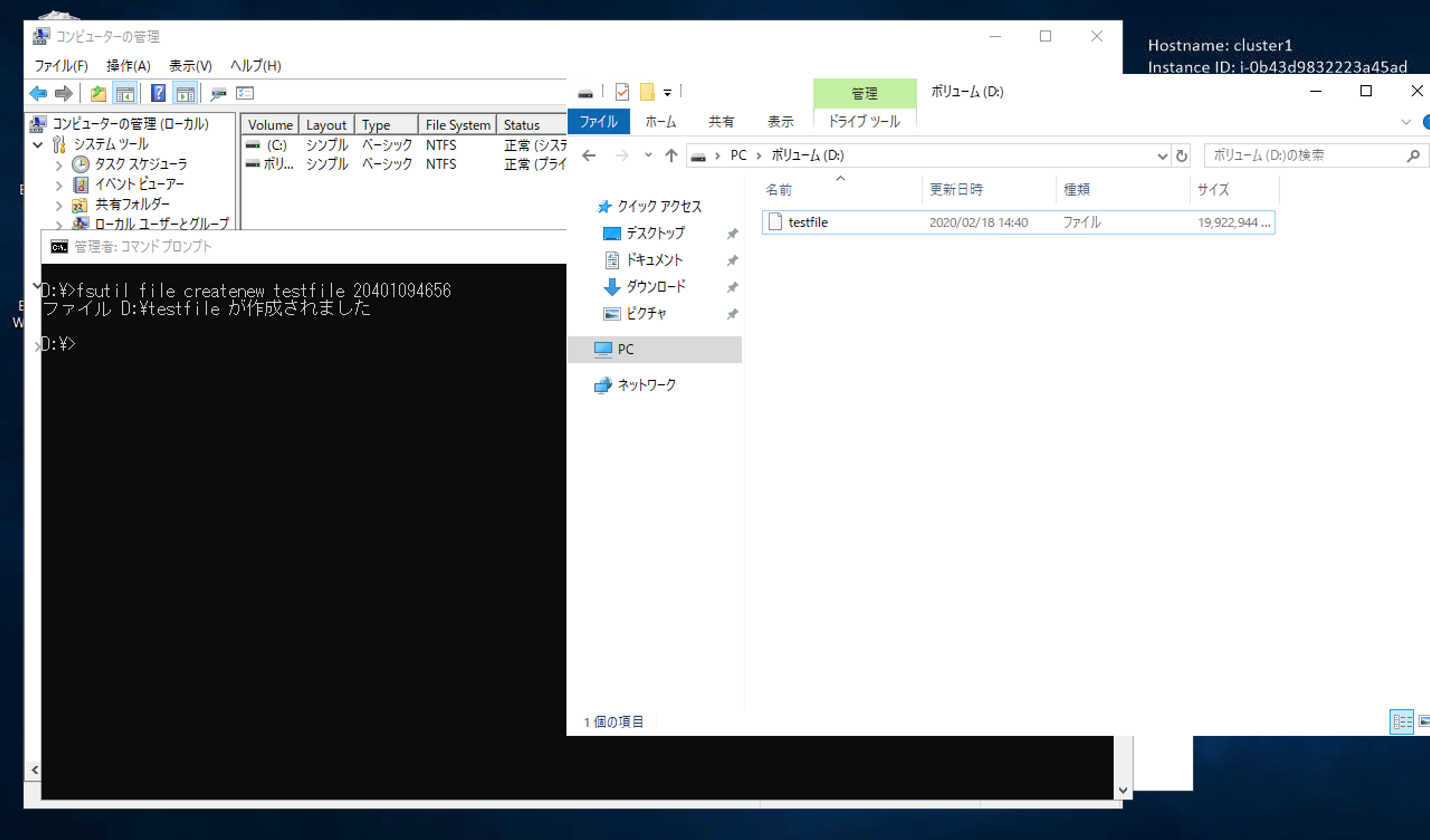Click the Up one level folder icon
The image size is (1430, 840).
tap(98, 93)
